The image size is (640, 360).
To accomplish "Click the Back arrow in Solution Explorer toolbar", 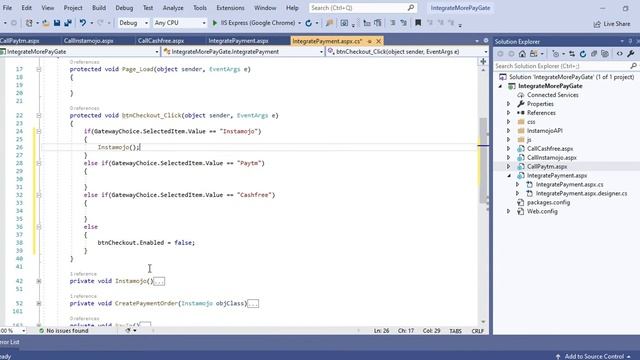I will [x=500, y=54].
